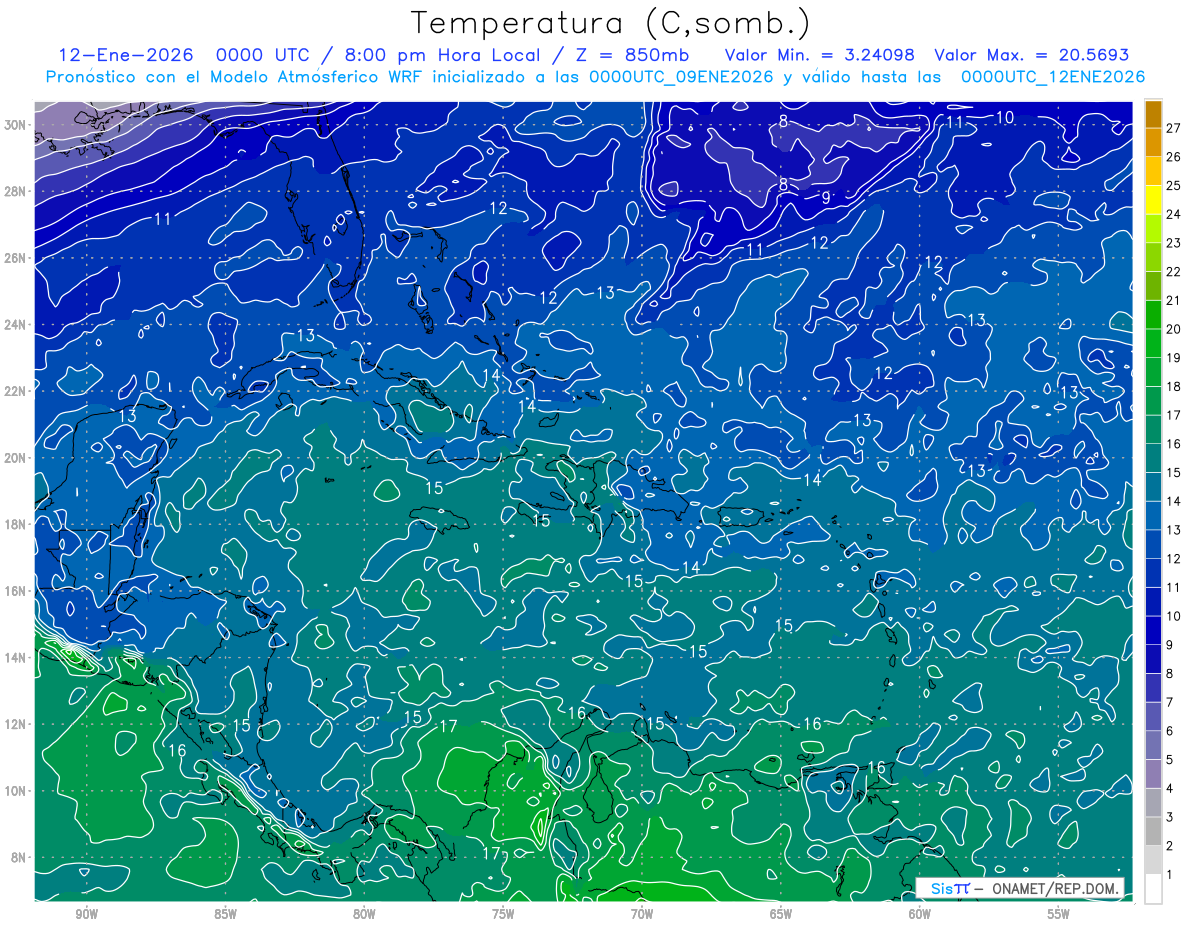Click the "12N" latitude axis label
Screen dimensions: 1200x927
[x=15, y=724]
